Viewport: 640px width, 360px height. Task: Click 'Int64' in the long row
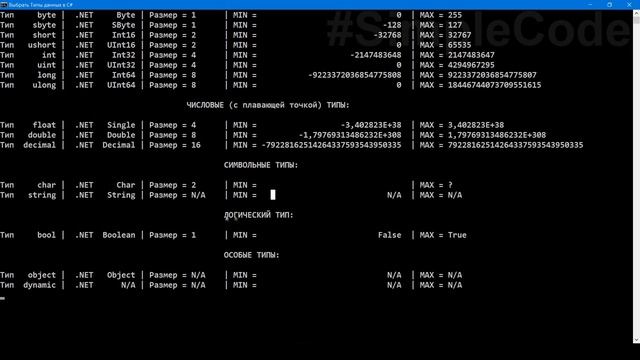coord(123,75)
